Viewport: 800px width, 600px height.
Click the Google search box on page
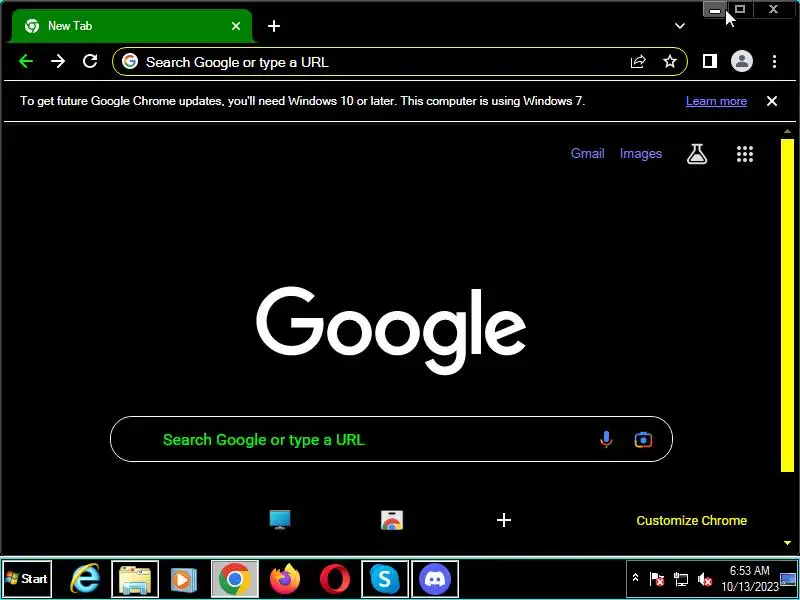391,439
